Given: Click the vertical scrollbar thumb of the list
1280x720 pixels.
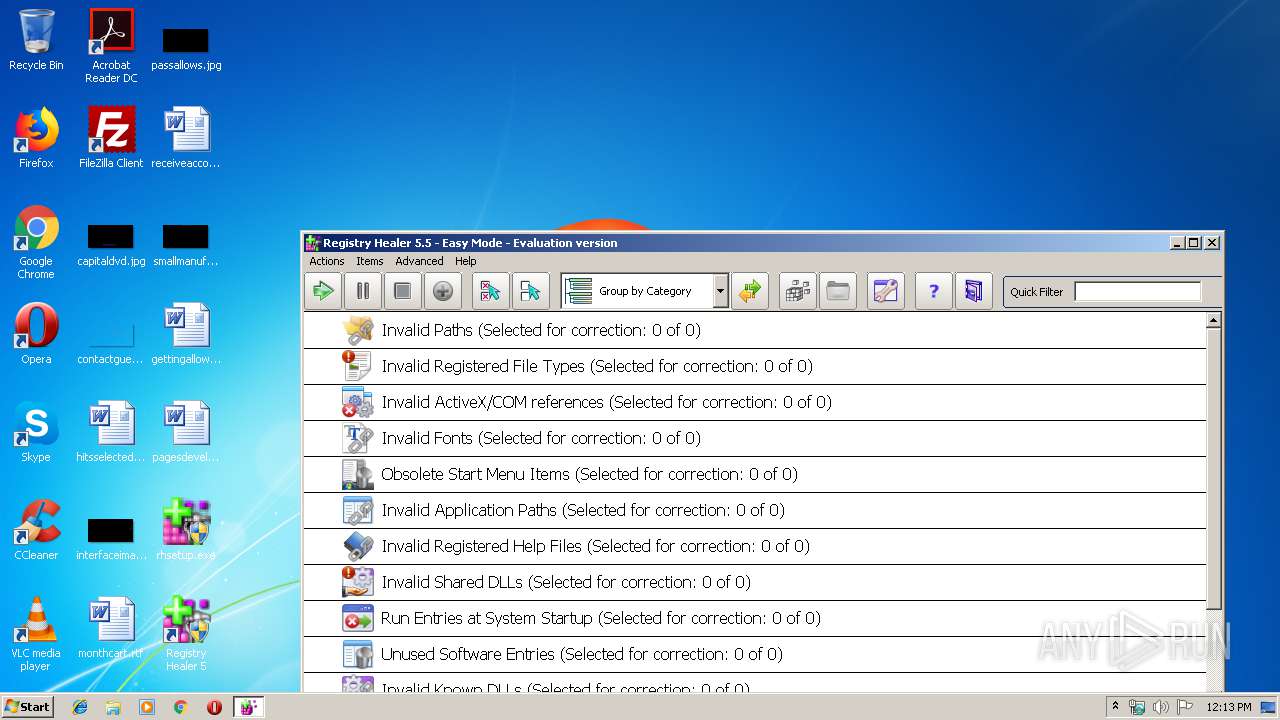Looking at the screenshot, I should click(1214, 469).
